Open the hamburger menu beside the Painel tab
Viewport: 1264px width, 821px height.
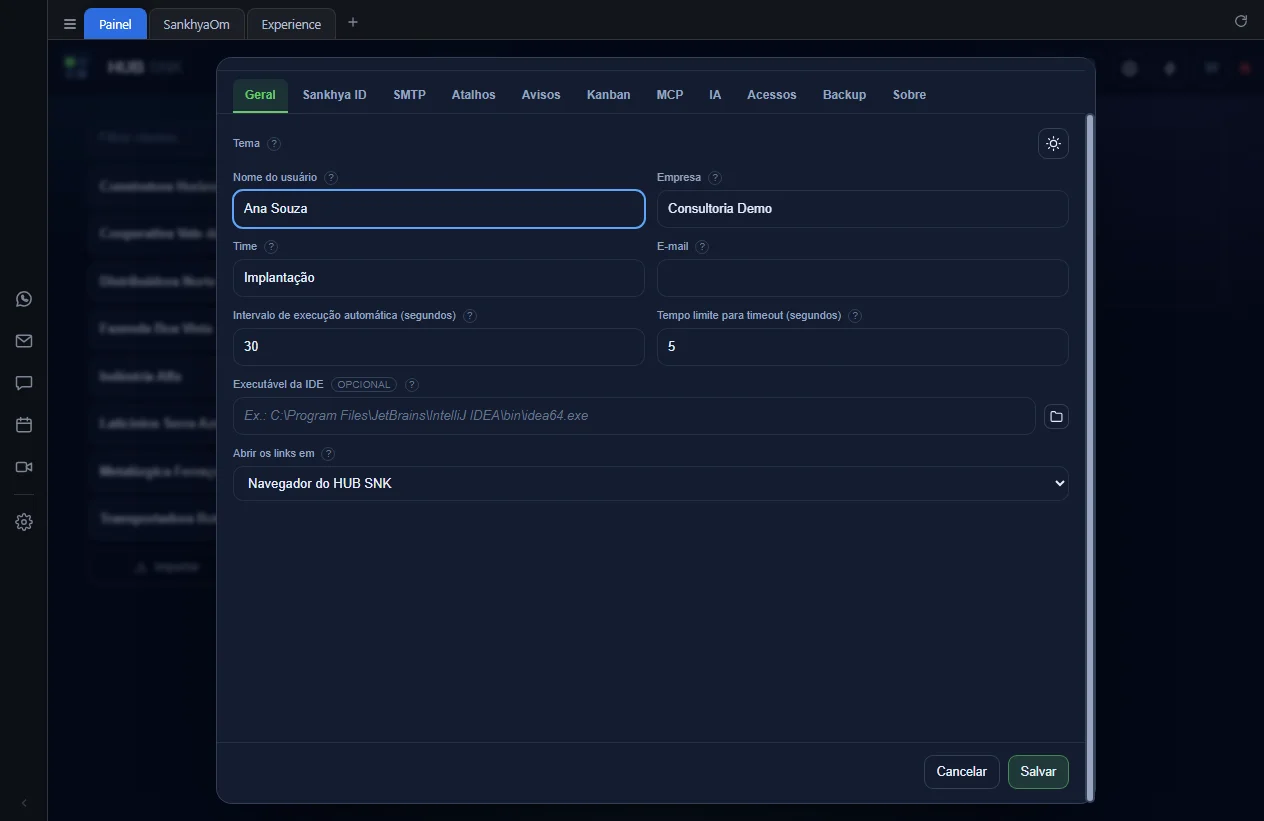[x=70, y=24]
